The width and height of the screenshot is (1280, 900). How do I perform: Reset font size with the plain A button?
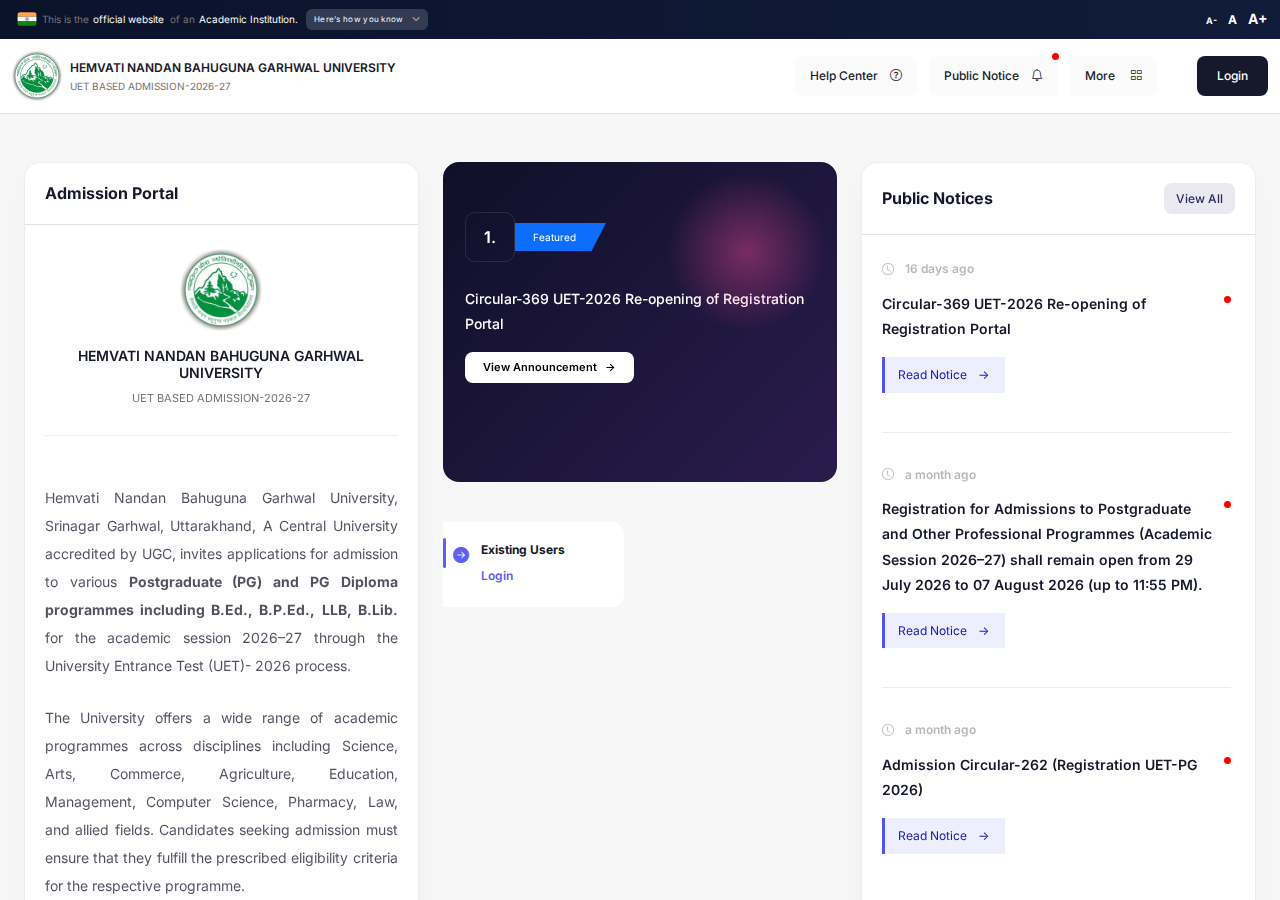[x=1232, y=20]
